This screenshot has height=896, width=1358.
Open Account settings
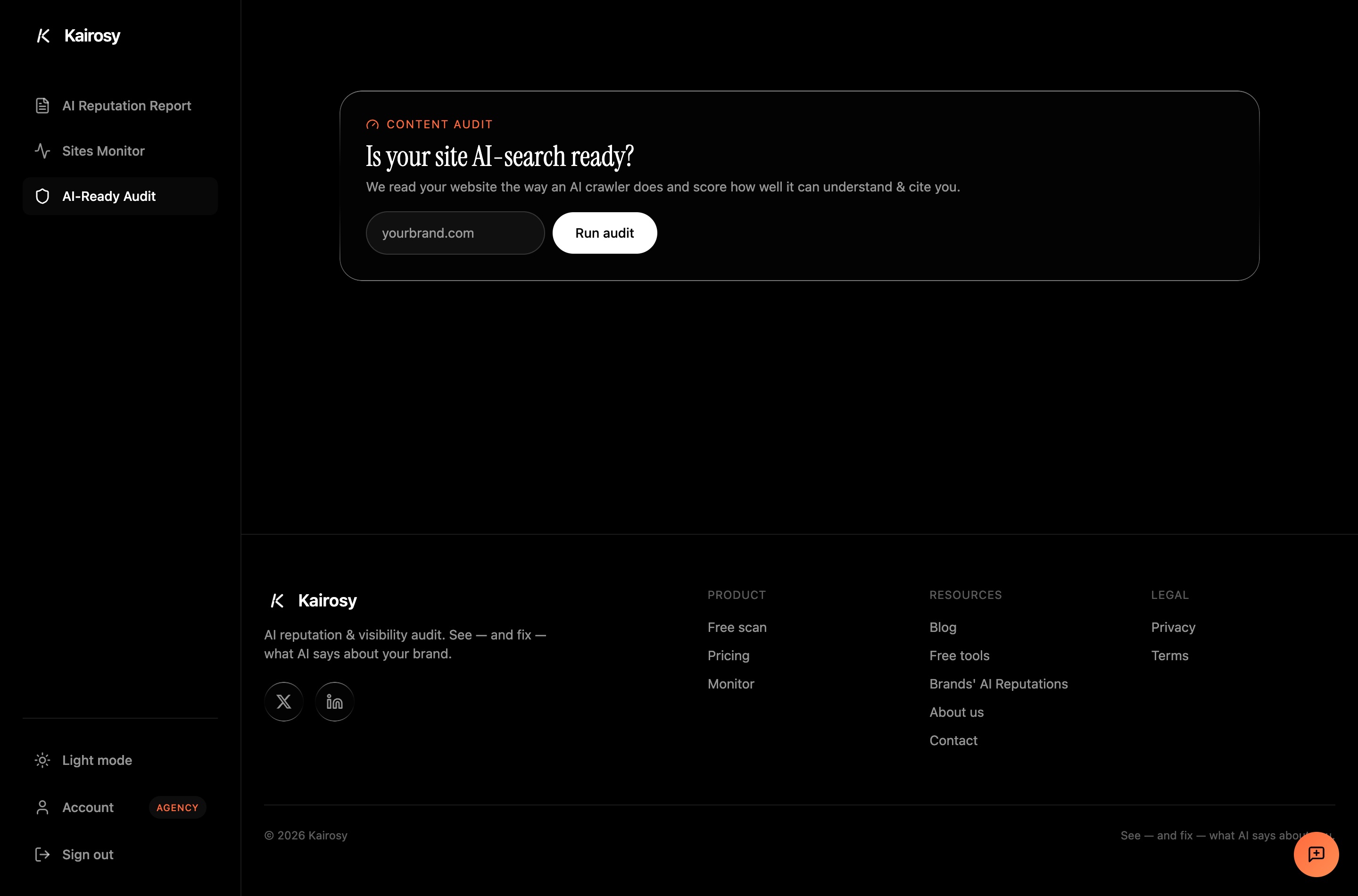[120, 807]
